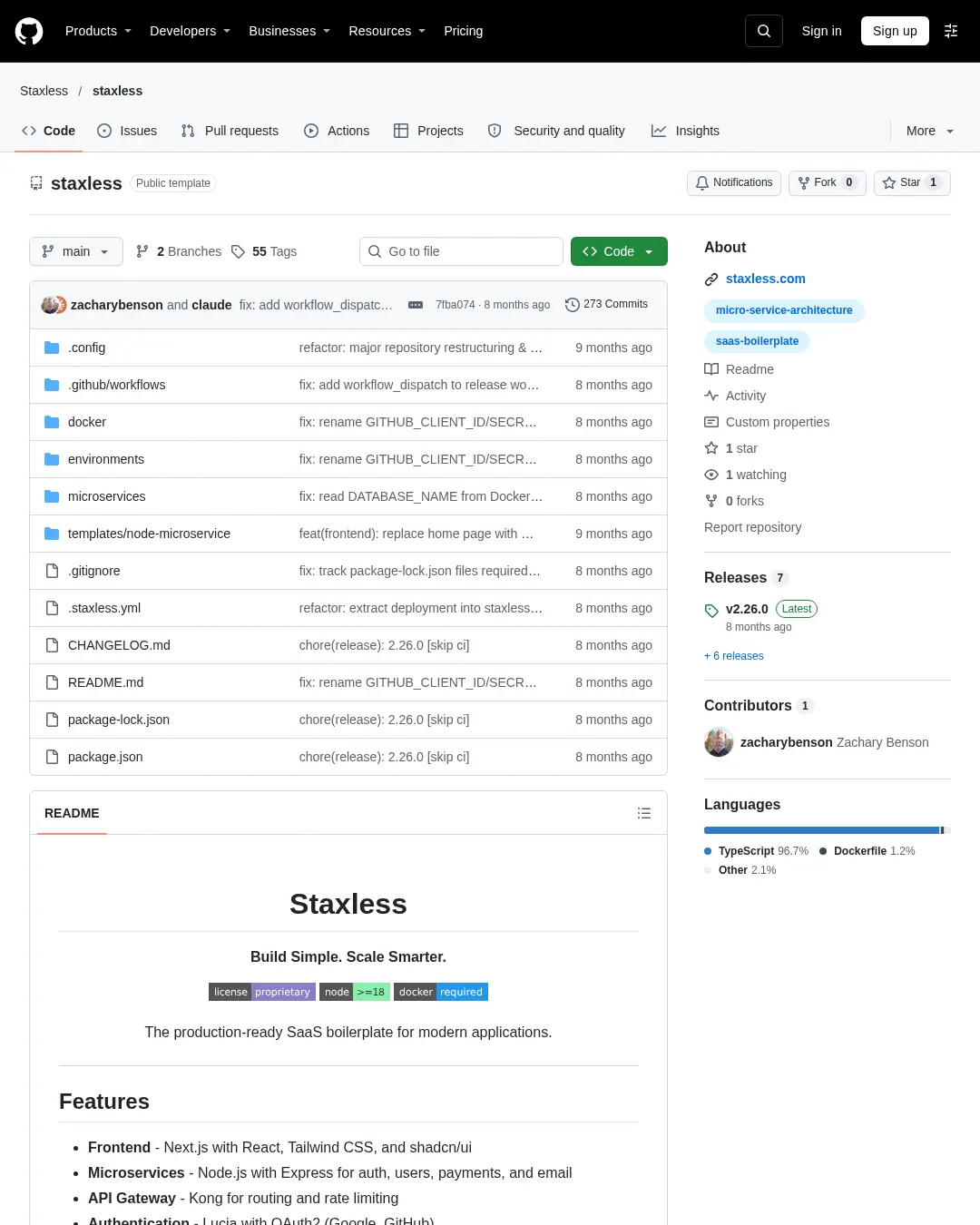Image resolution: width=980 pixels, height=1225 pixels.
Task: Expand the More repository menu
Action: click(930, 131)
